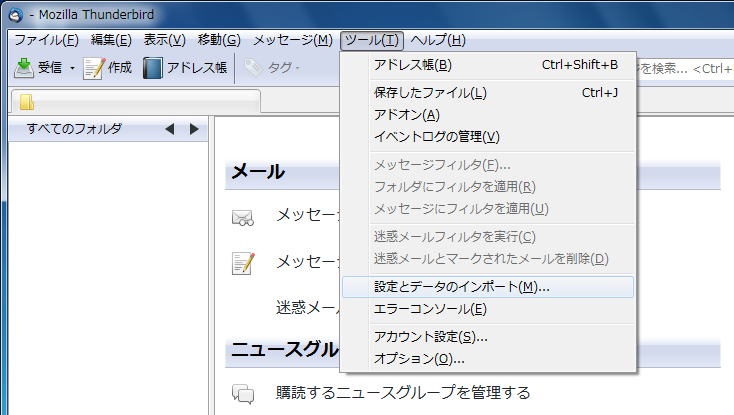Image resolution: width=734 pixels, height=415 pixels.
Task: Click the write message notepad icon
Action: pos(243,263)
